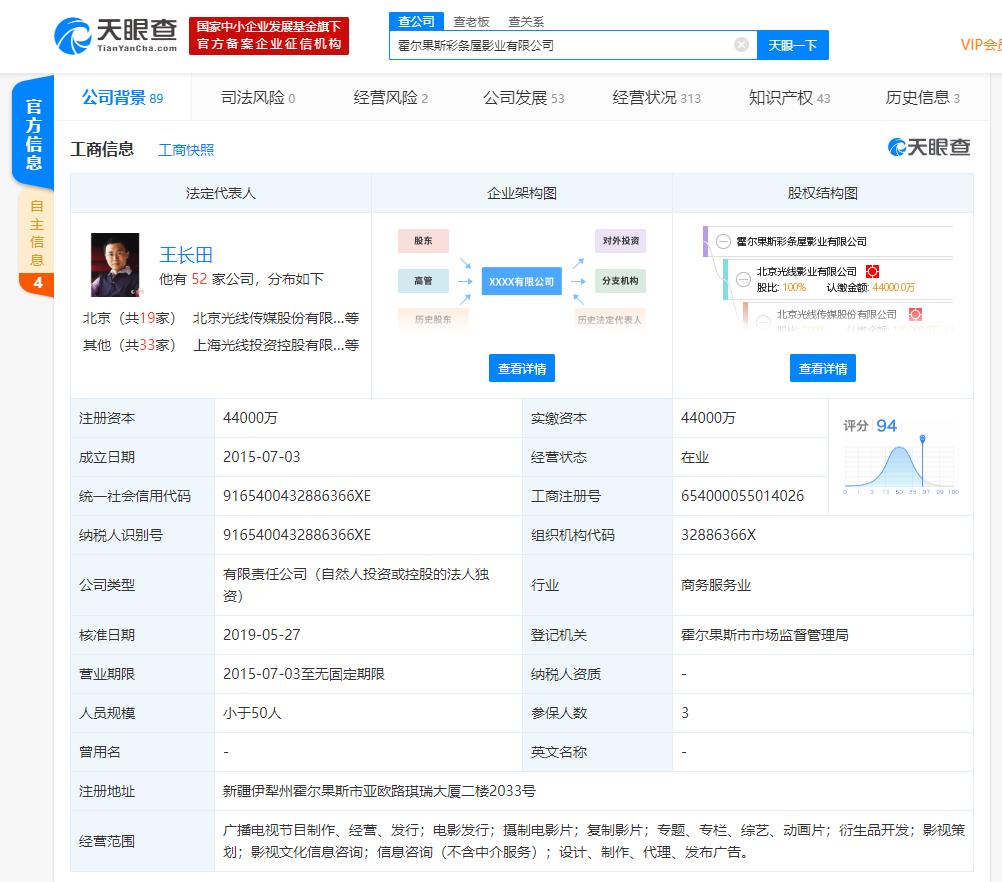
Task: Switch to the 查老板 search tab
Action: (471, 22)
